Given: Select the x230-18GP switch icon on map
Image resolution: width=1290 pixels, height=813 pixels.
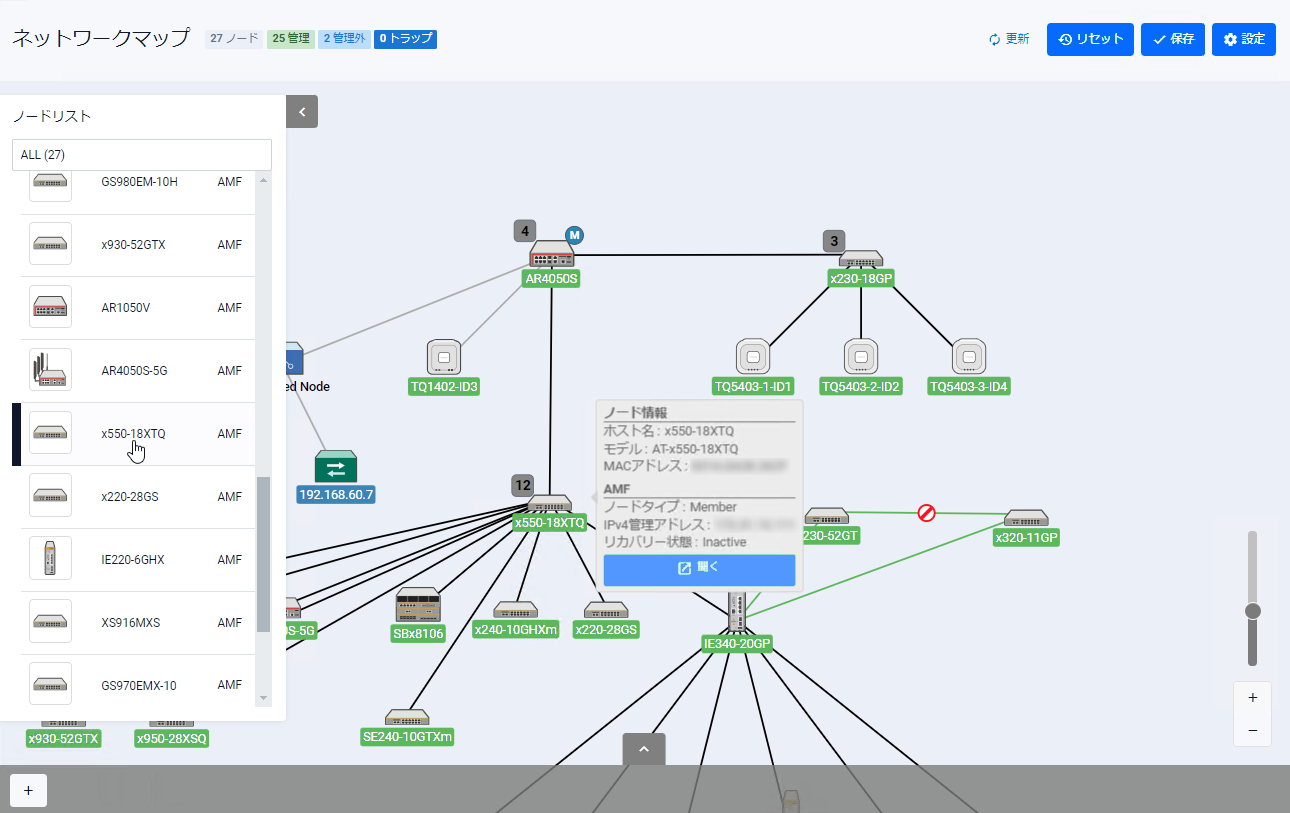Looking at the screenshot, I should click(860, 259).
